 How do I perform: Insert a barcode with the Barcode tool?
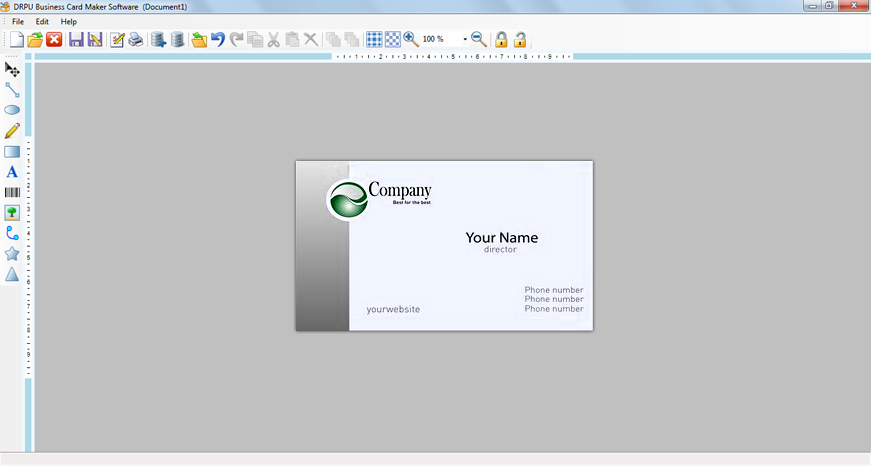click(12, 192)
